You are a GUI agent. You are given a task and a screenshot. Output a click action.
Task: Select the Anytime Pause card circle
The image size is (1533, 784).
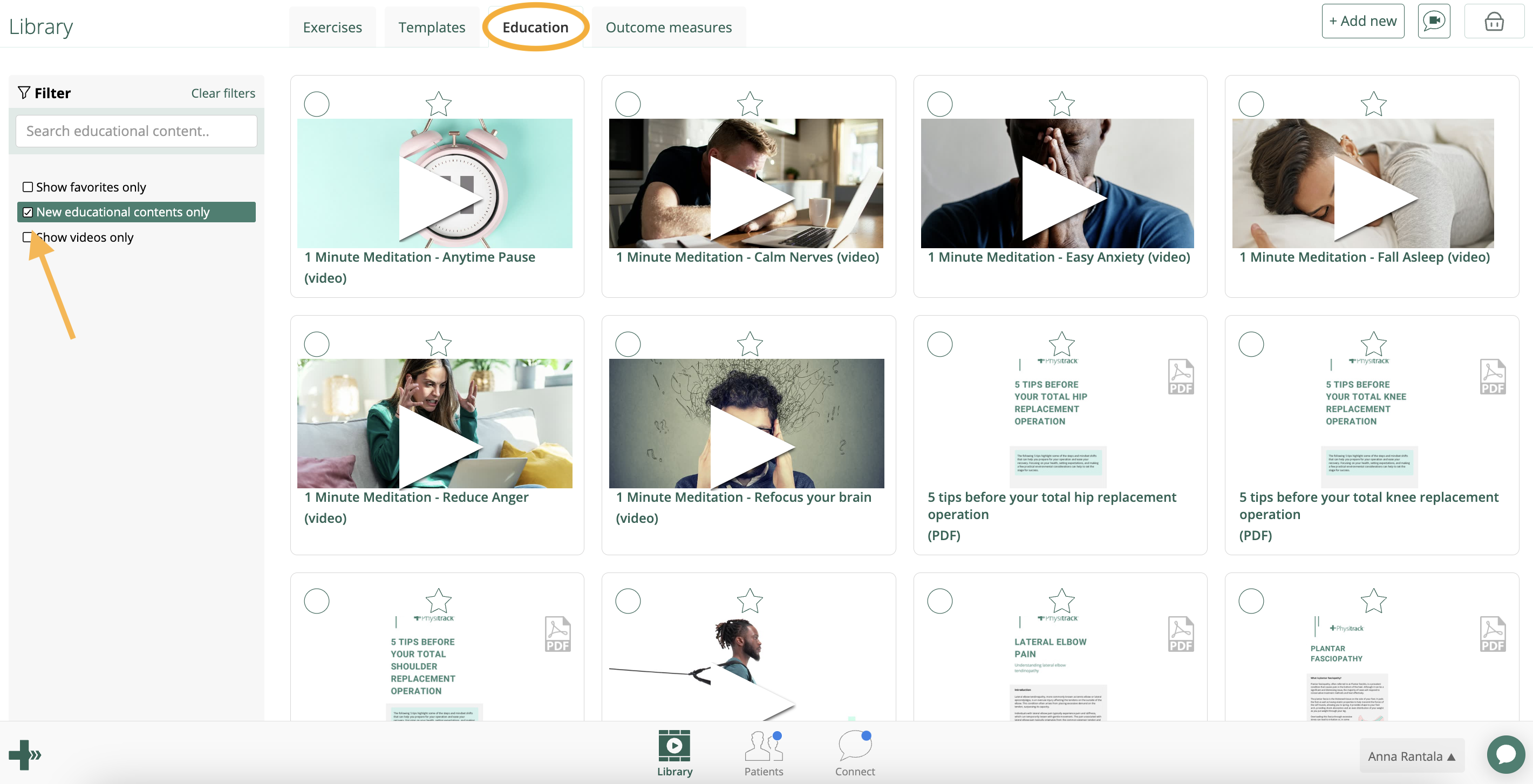coord(317,104)
